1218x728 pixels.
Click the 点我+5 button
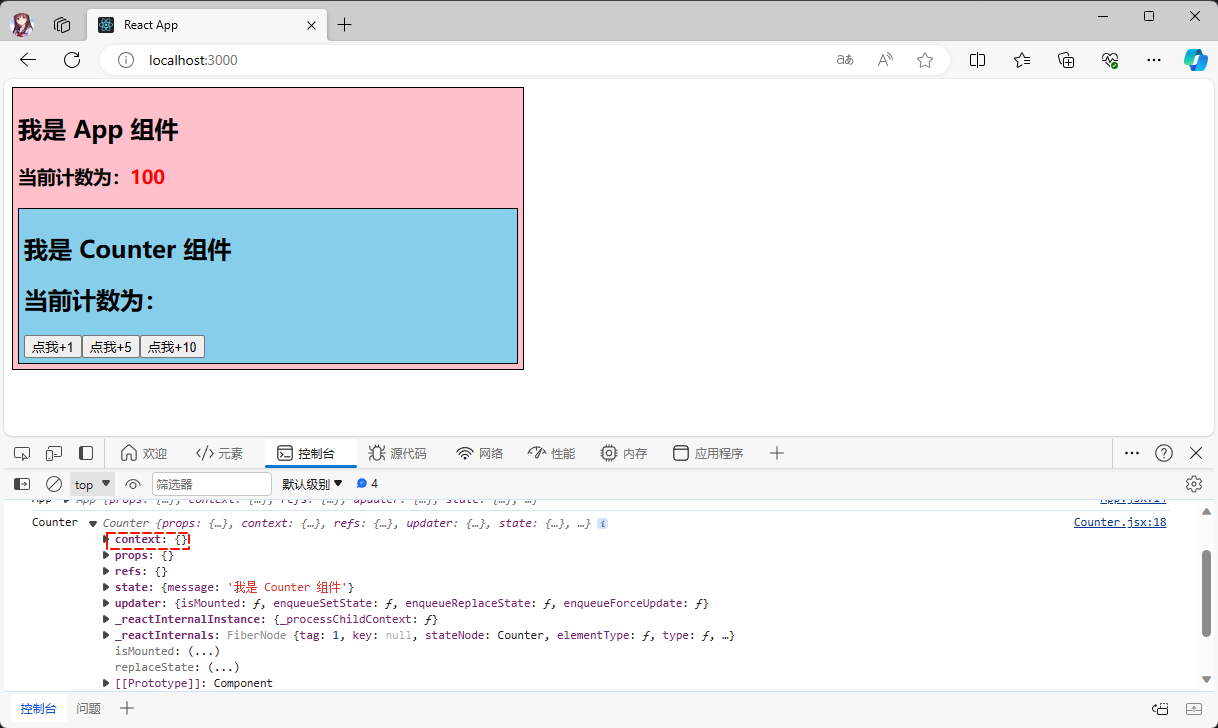[111, 347]
